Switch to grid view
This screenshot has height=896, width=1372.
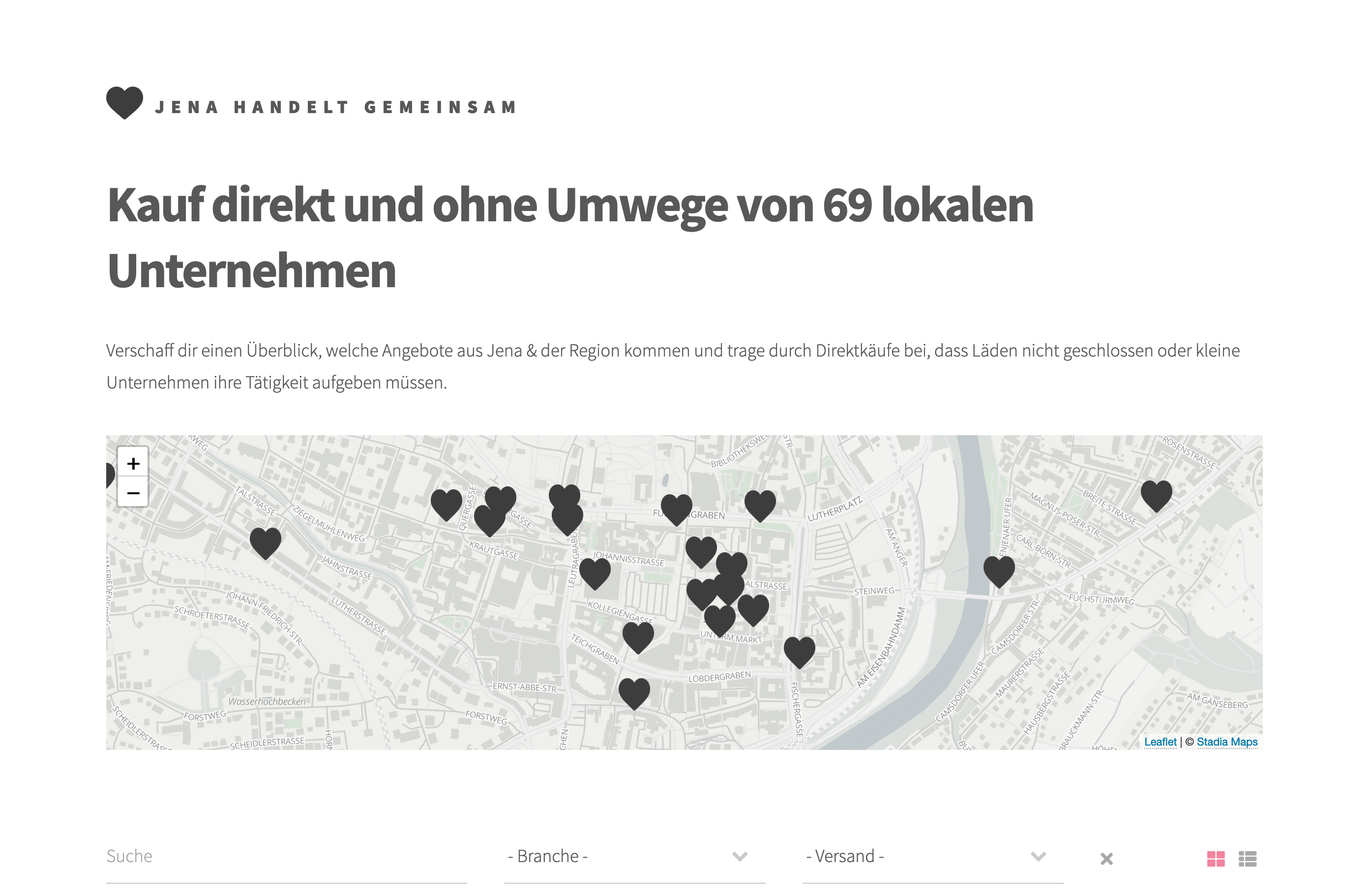[1216, 859]
